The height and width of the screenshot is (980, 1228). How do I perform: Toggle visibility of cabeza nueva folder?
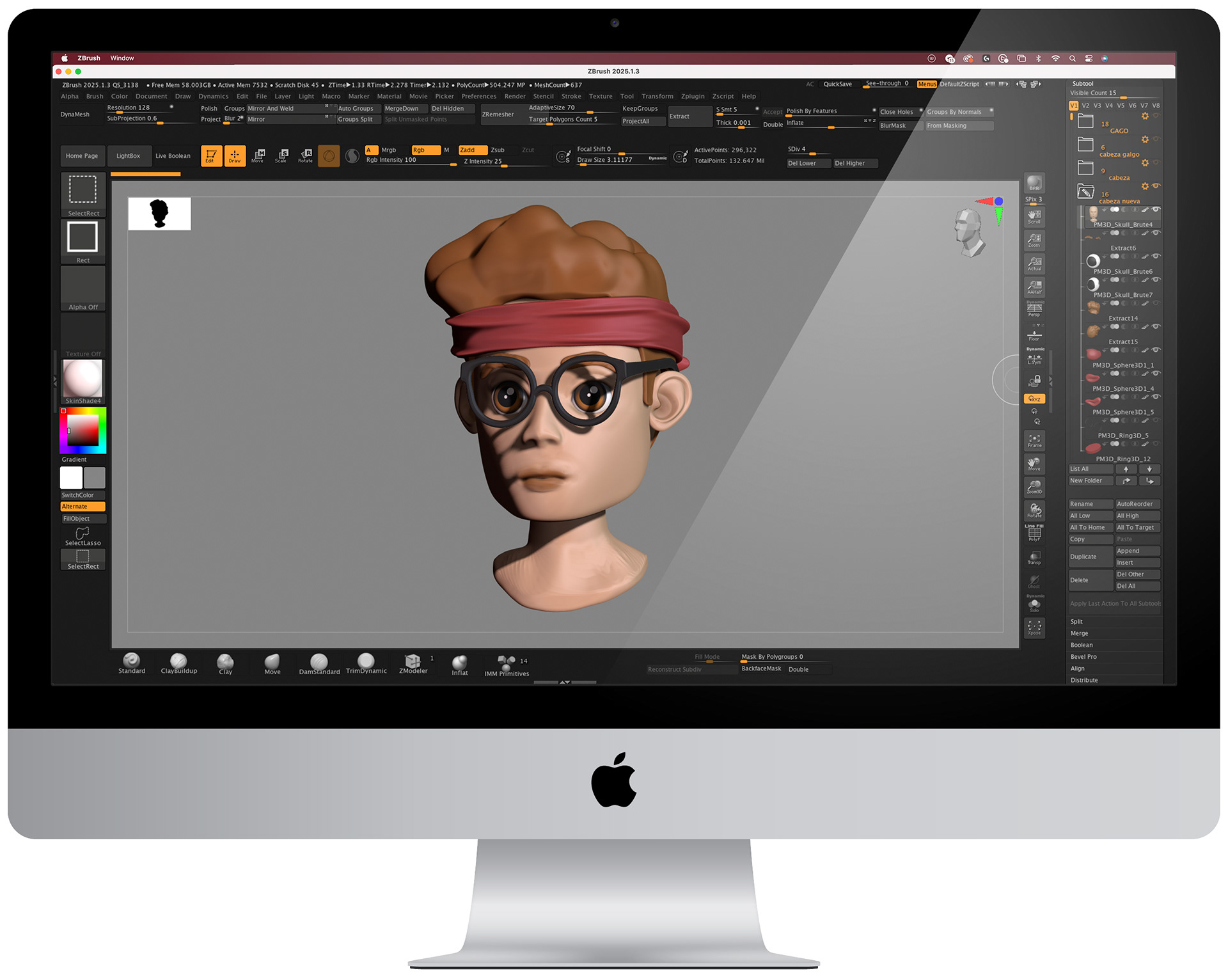[1156, 186]
